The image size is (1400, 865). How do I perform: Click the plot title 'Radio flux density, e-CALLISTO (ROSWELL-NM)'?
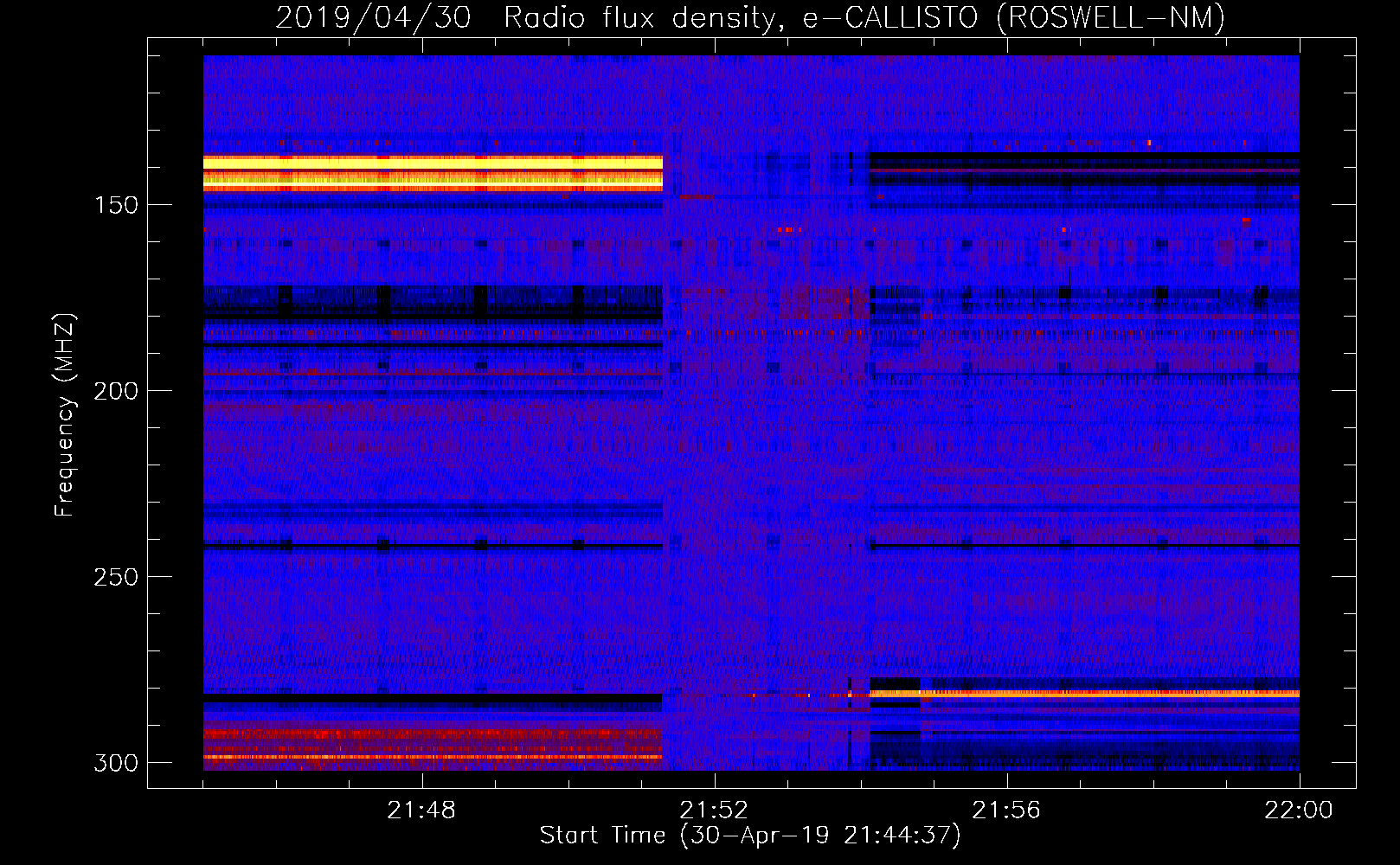click(x=864, y=18)
